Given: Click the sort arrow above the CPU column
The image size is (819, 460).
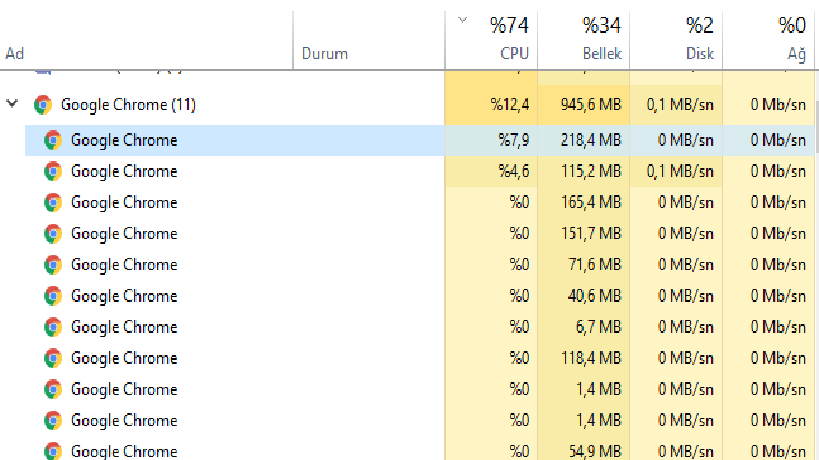Looking at the screenshot, I should coord(462,20).
